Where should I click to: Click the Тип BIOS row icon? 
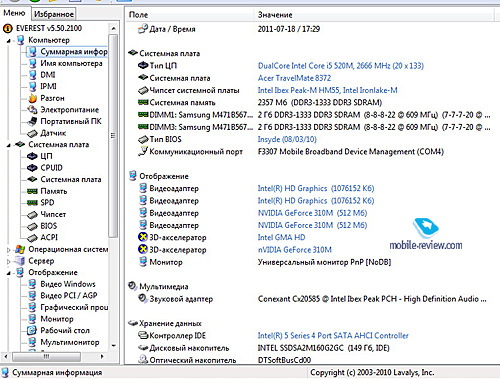coord(143,139)
